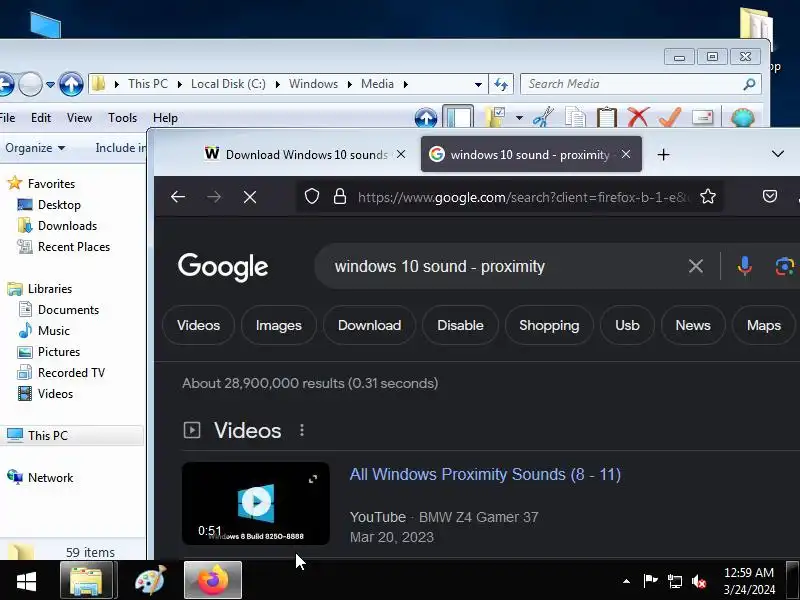Select Recent Places in navigation pane
Viewport: 800px width, 600px height.
(x=74, y=247)
